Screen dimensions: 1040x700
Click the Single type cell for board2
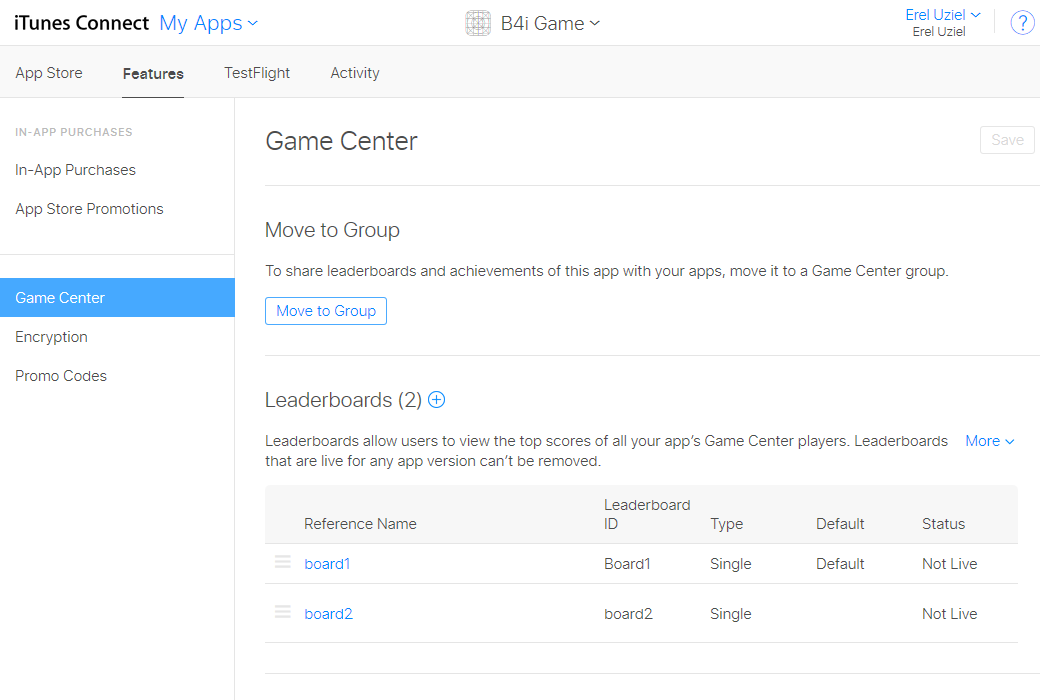pos(731,614)
